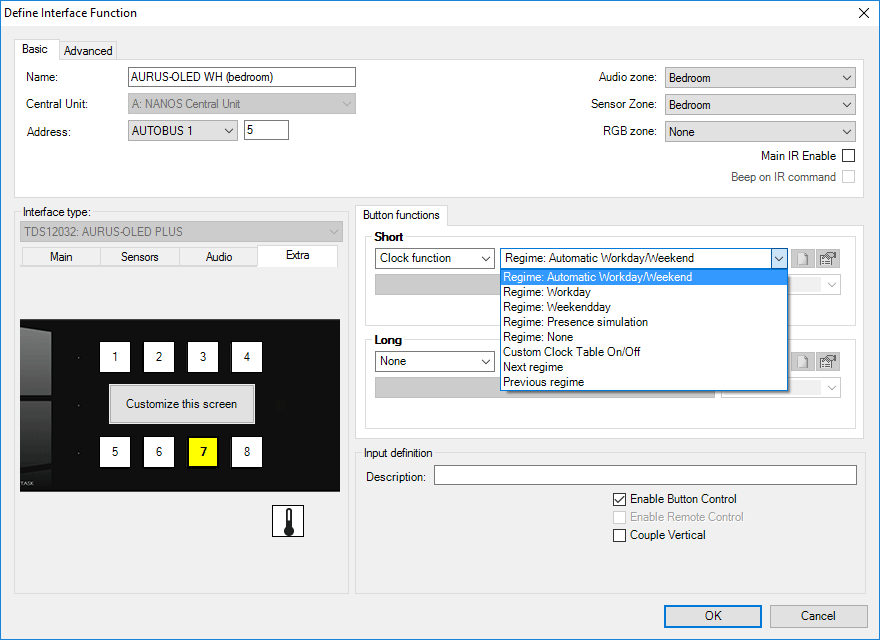The width and height of the screenshot is (880, 640).
Task: Choose Regime: Presence simulation from list
Action: 575,322
